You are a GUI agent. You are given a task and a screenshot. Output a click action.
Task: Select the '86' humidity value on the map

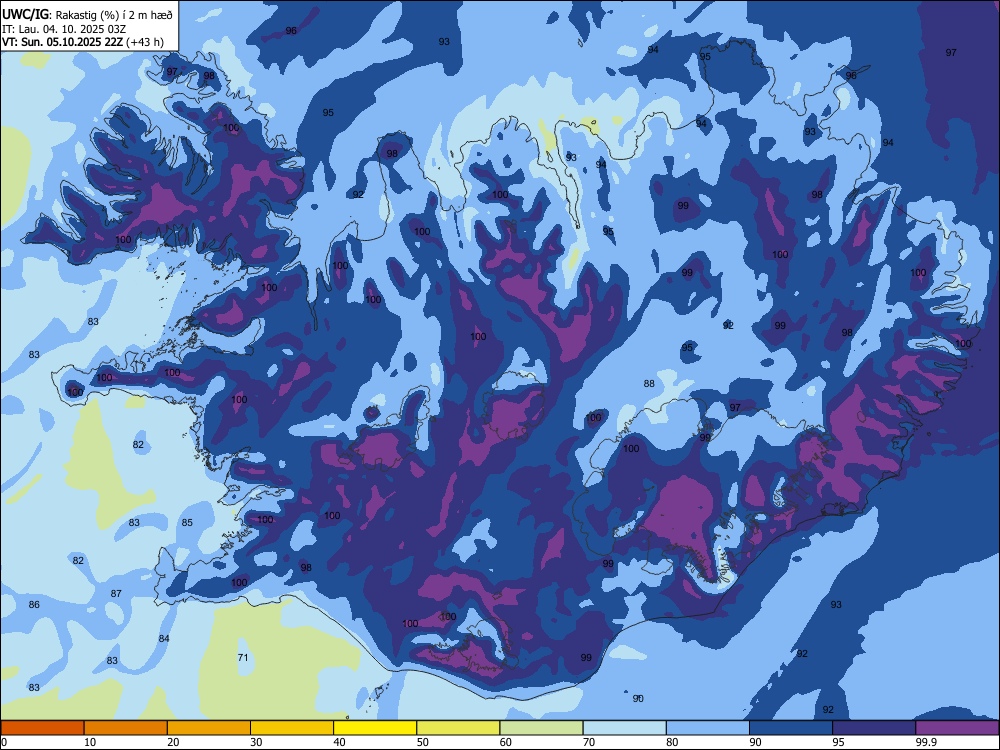click(x=34, y=604)
